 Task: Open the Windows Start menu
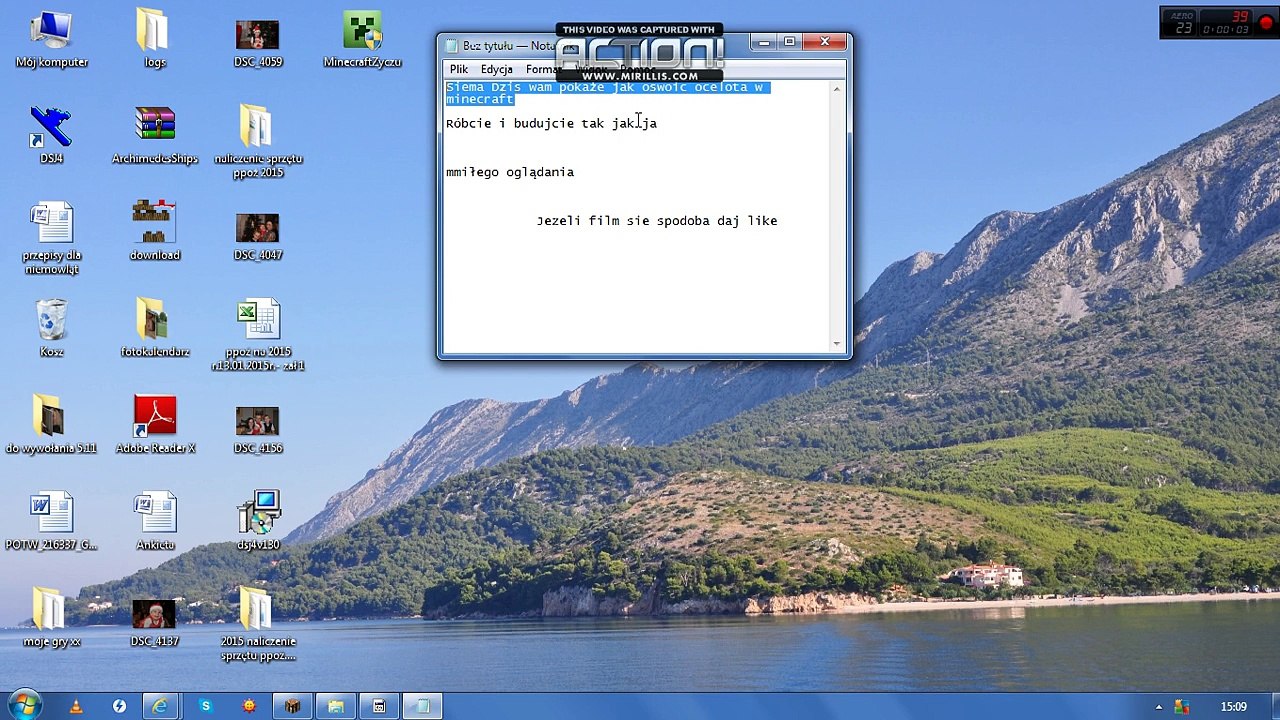point(23,706)
